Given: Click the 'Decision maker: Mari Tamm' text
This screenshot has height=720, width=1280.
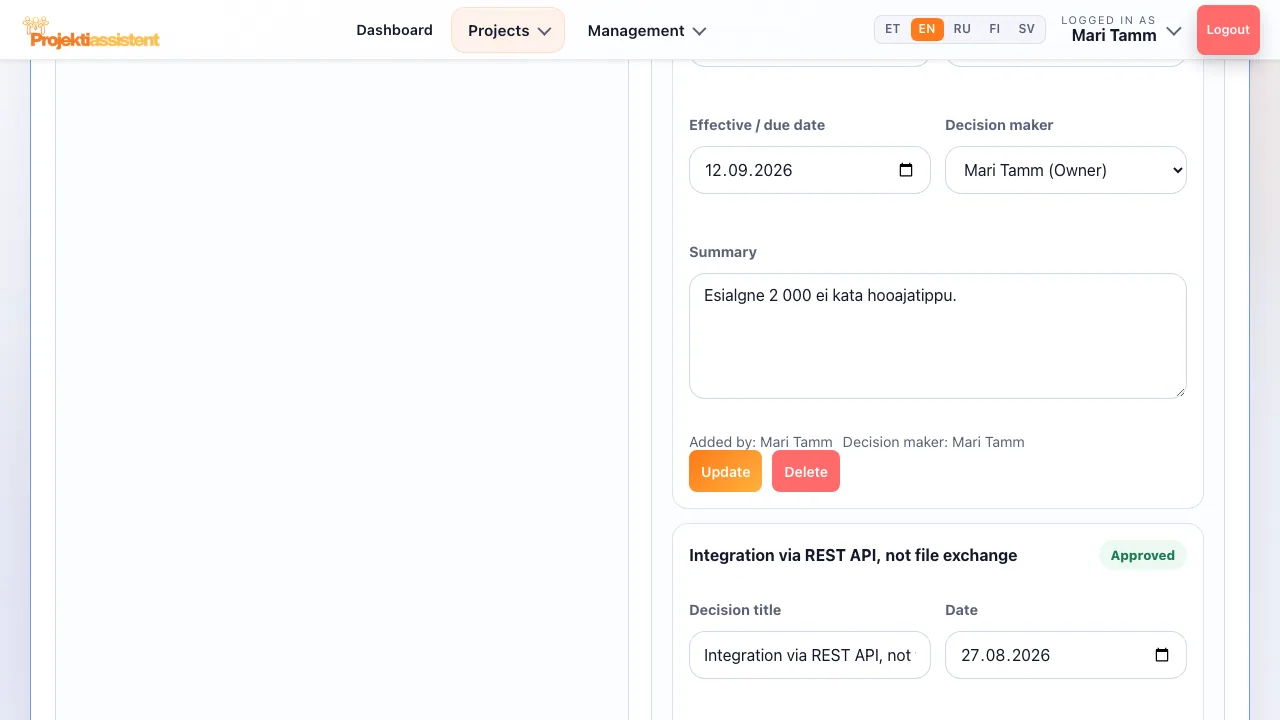Looking at the screenshot, I should 934,442.
